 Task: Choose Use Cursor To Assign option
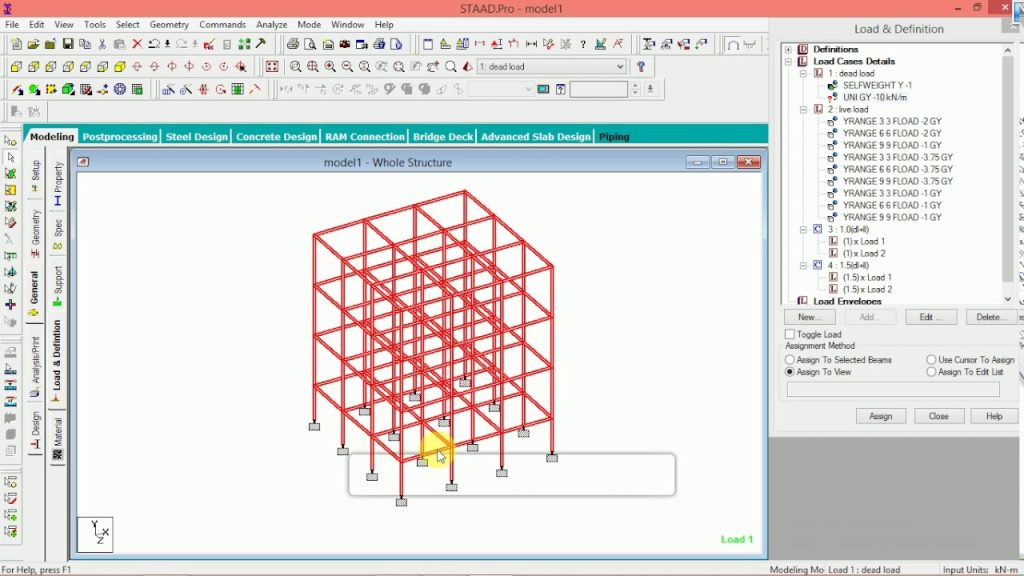(x=931, y=360)
